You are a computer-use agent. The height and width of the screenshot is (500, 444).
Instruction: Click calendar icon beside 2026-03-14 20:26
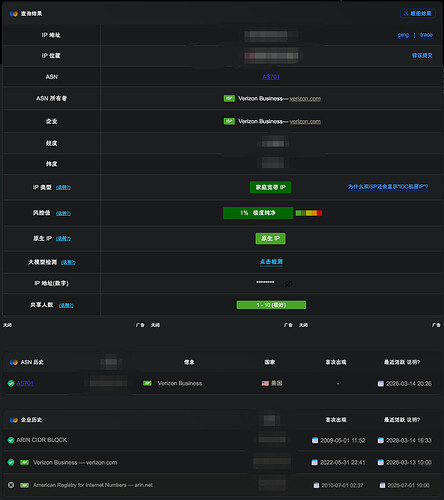380,384
